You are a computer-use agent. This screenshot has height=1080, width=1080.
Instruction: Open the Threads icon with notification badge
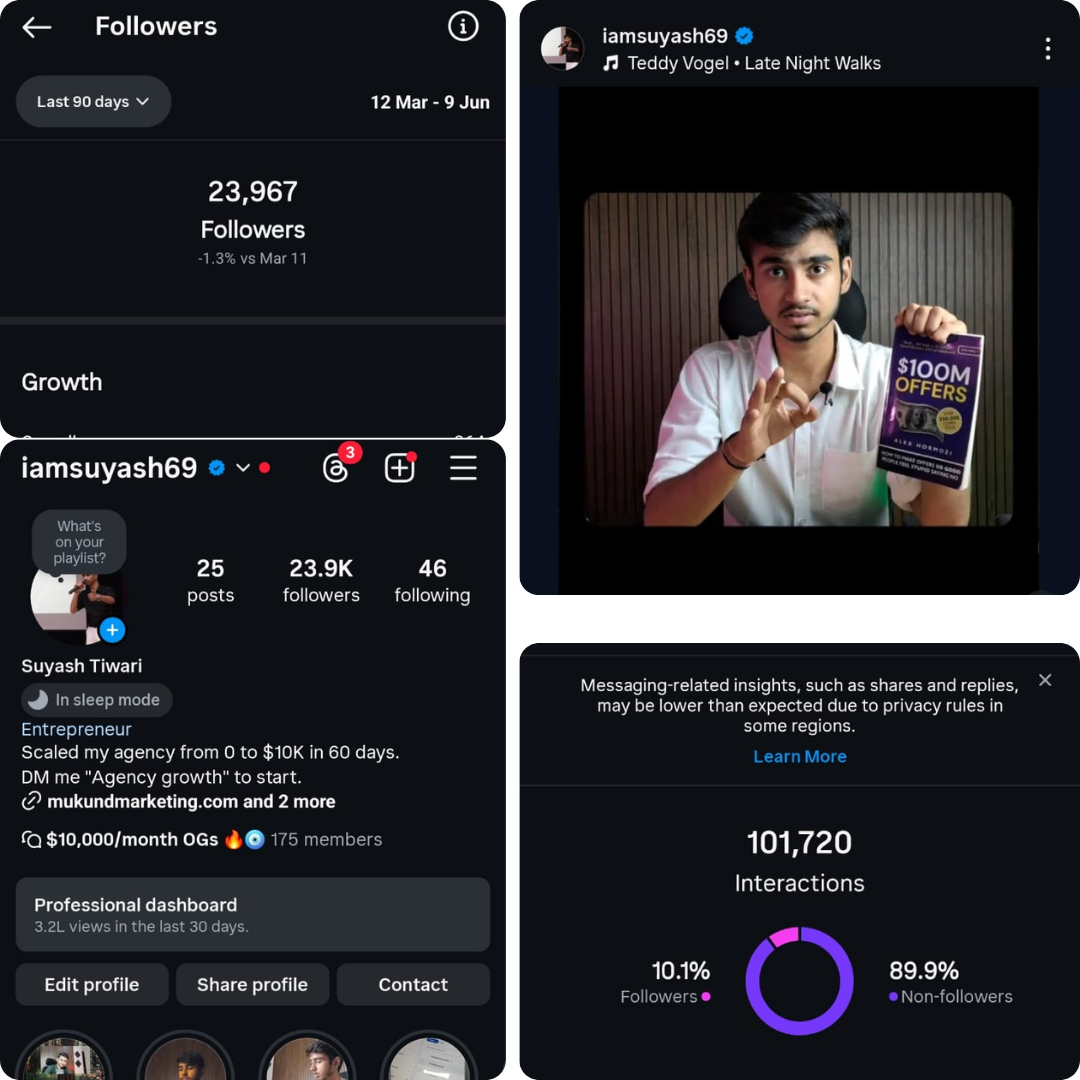tap(337, 467)
